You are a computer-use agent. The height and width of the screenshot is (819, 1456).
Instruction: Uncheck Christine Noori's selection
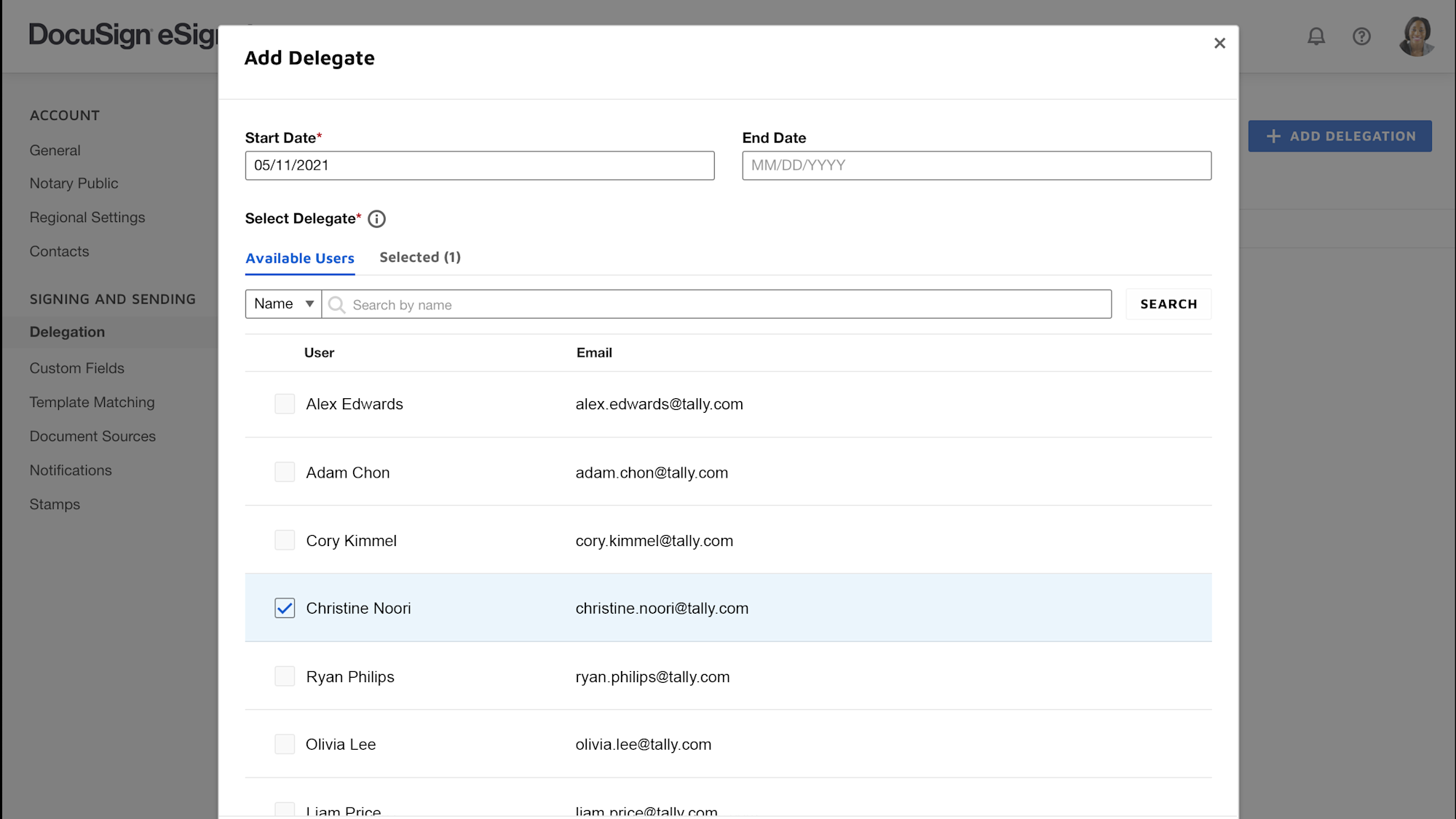284,608
